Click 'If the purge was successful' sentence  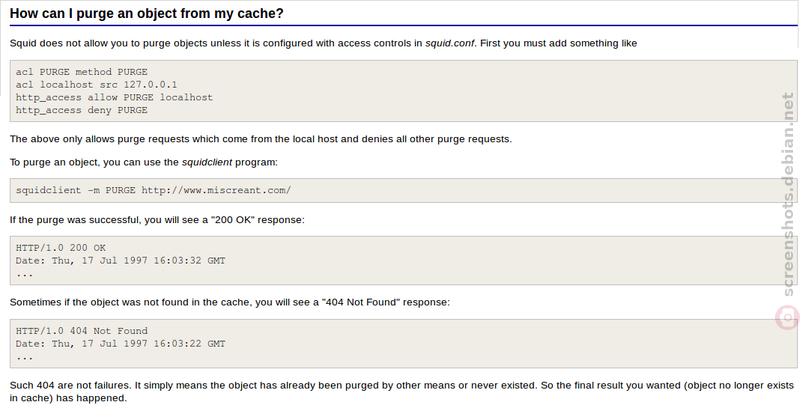click(157, 220)
